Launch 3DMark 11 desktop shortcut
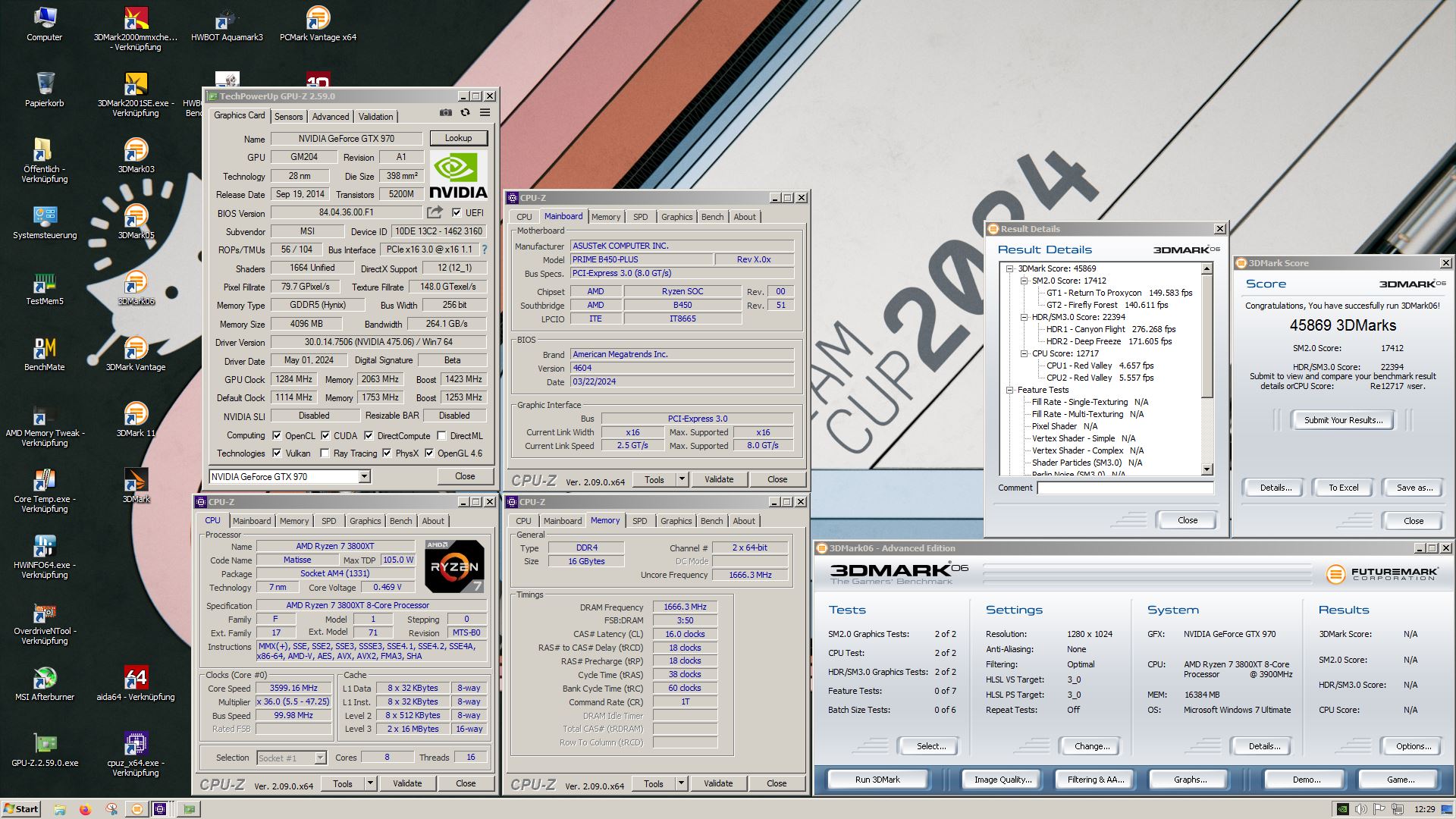The height and width of the screenshot is (819, 1456). coord(136,419)
